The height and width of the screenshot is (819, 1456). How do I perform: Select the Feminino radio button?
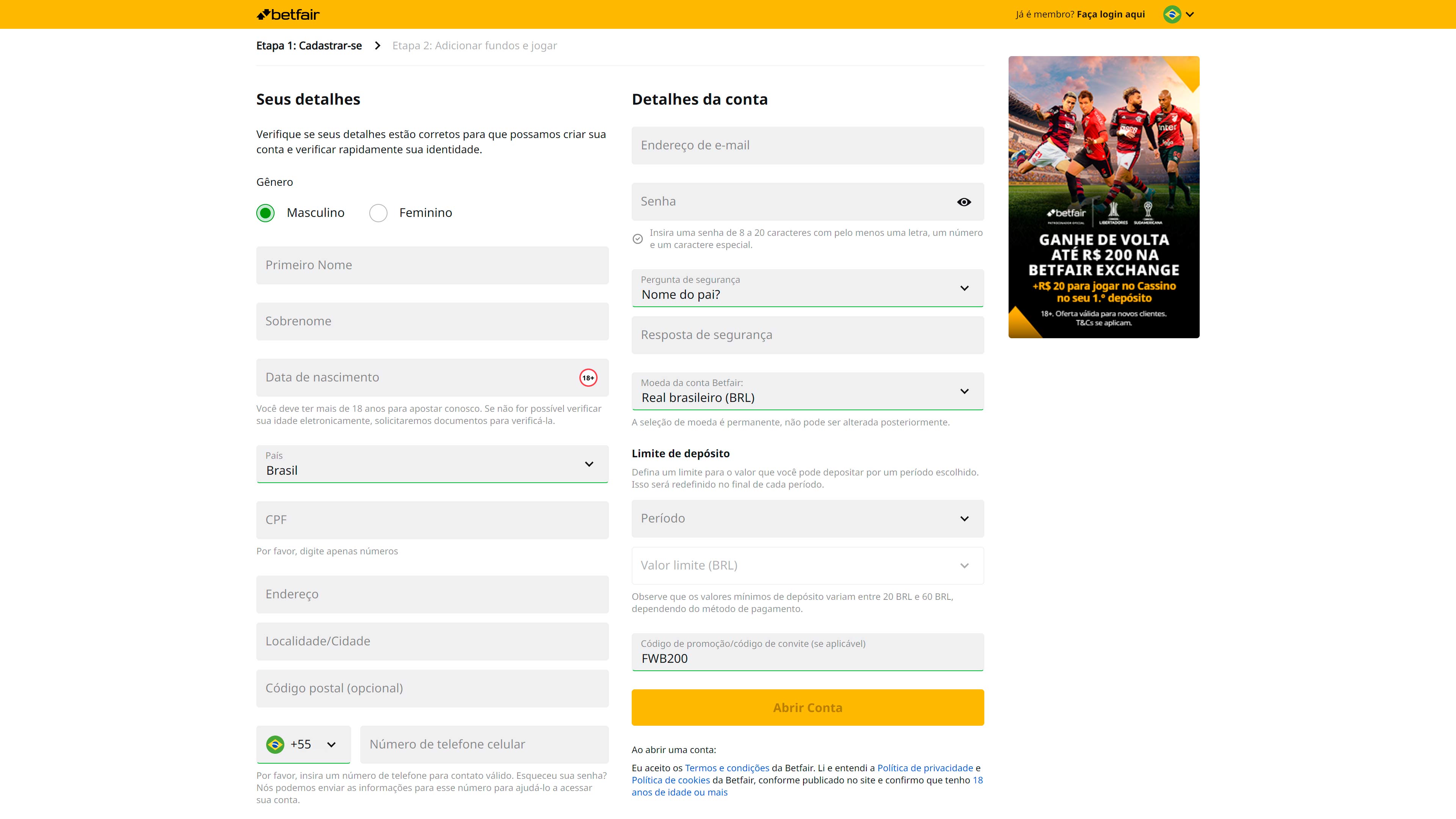[x=378, y=213]
